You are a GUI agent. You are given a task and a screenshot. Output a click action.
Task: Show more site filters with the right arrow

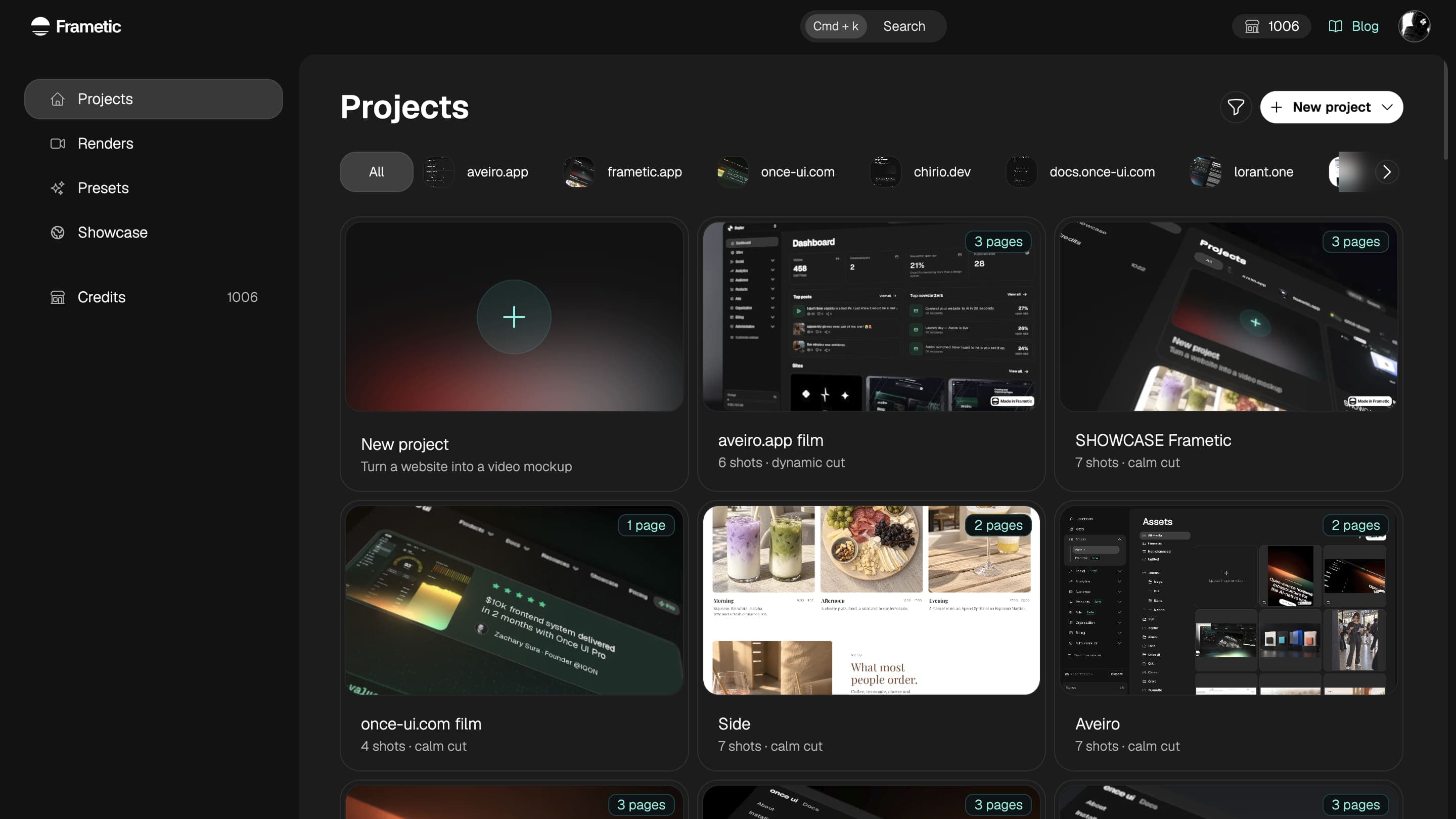click(1386, 172)
